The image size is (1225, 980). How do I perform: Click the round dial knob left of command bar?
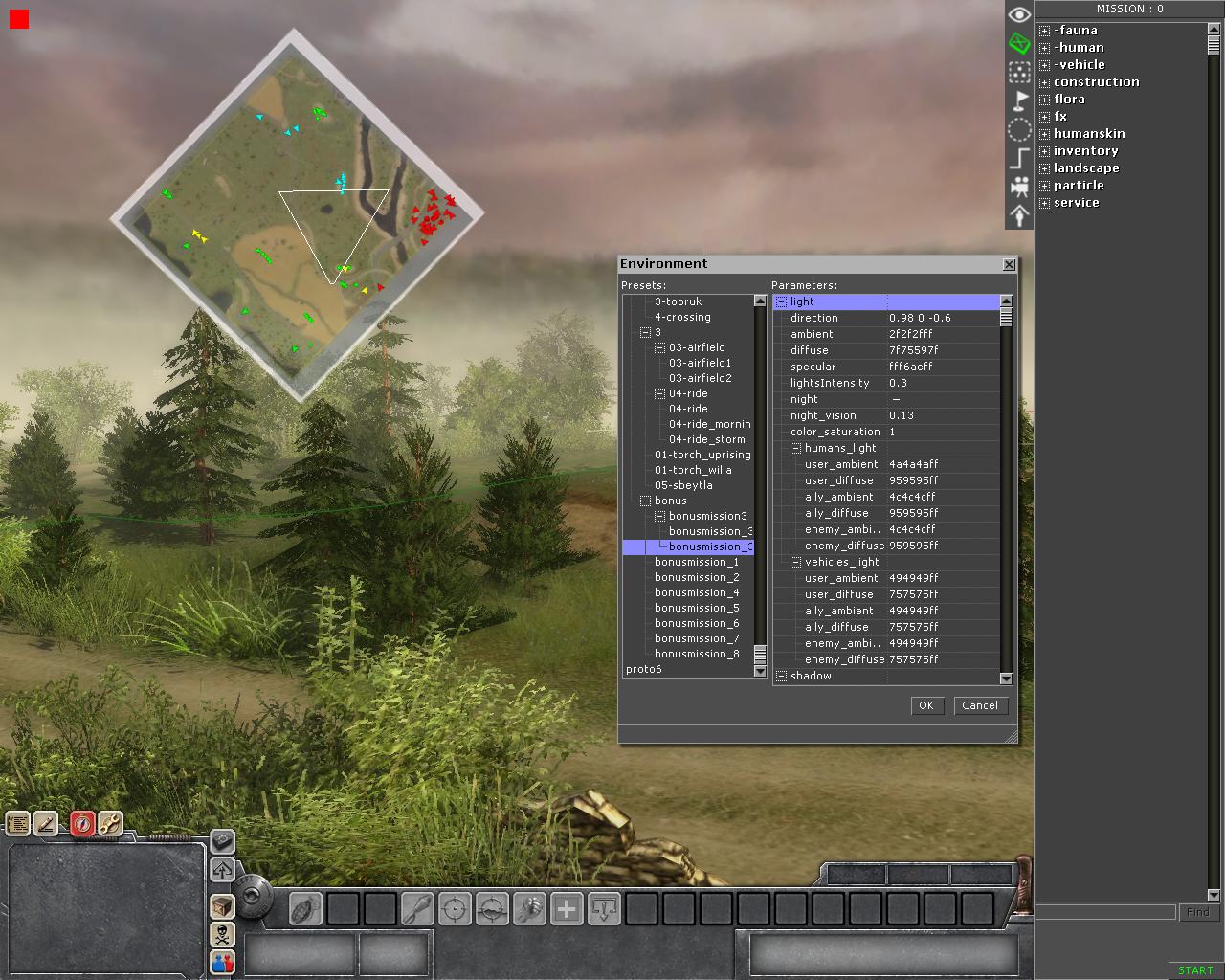(253, 897)
